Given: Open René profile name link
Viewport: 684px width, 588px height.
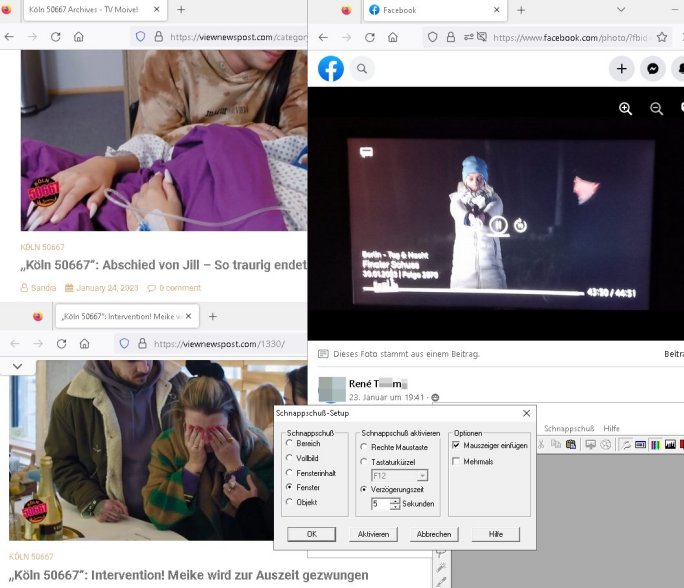Looking at the screenshot, I should click(377, 384).
